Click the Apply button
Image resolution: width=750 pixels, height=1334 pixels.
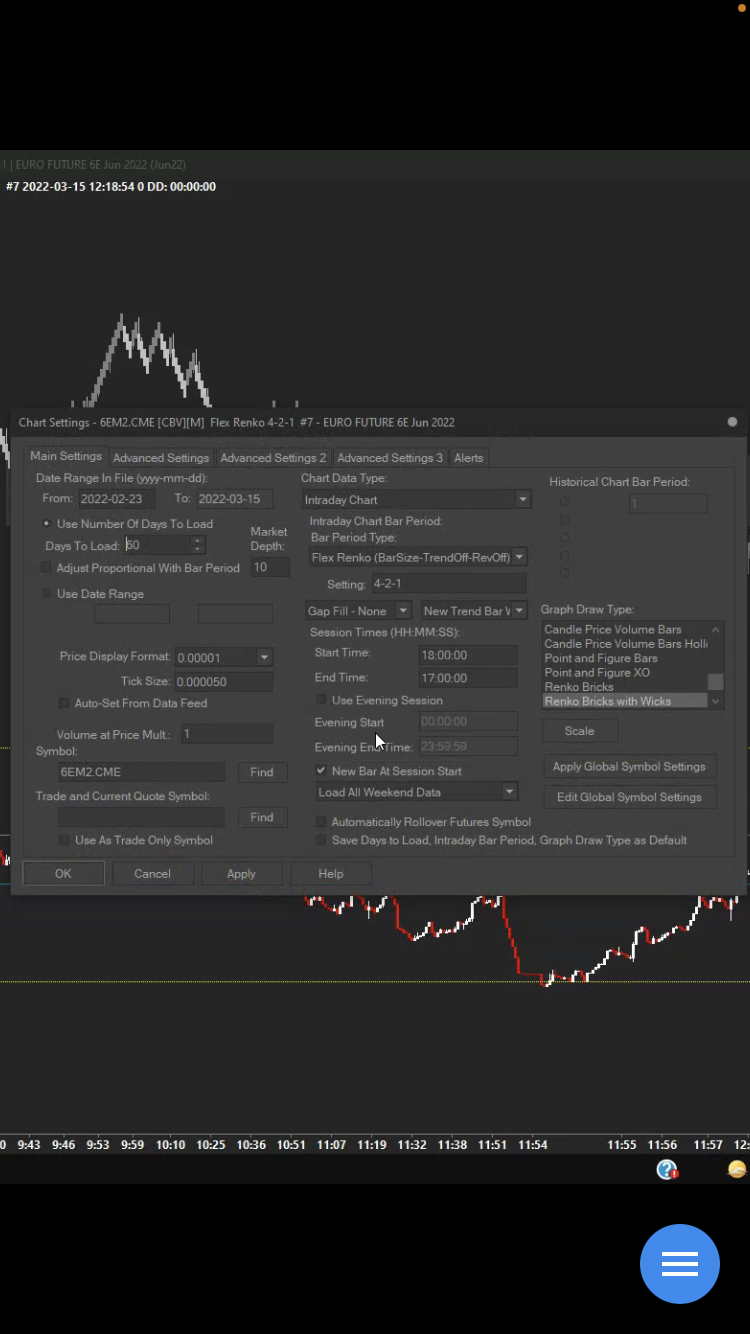[241, 873]
